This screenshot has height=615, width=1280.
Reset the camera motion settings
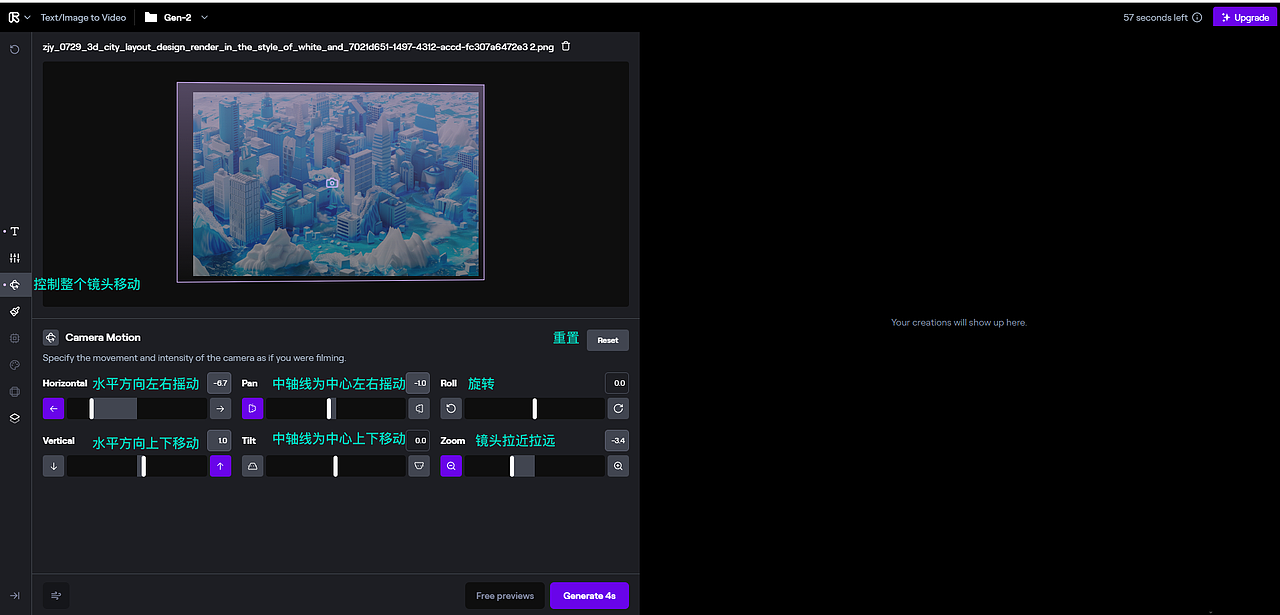click(608, 340)
